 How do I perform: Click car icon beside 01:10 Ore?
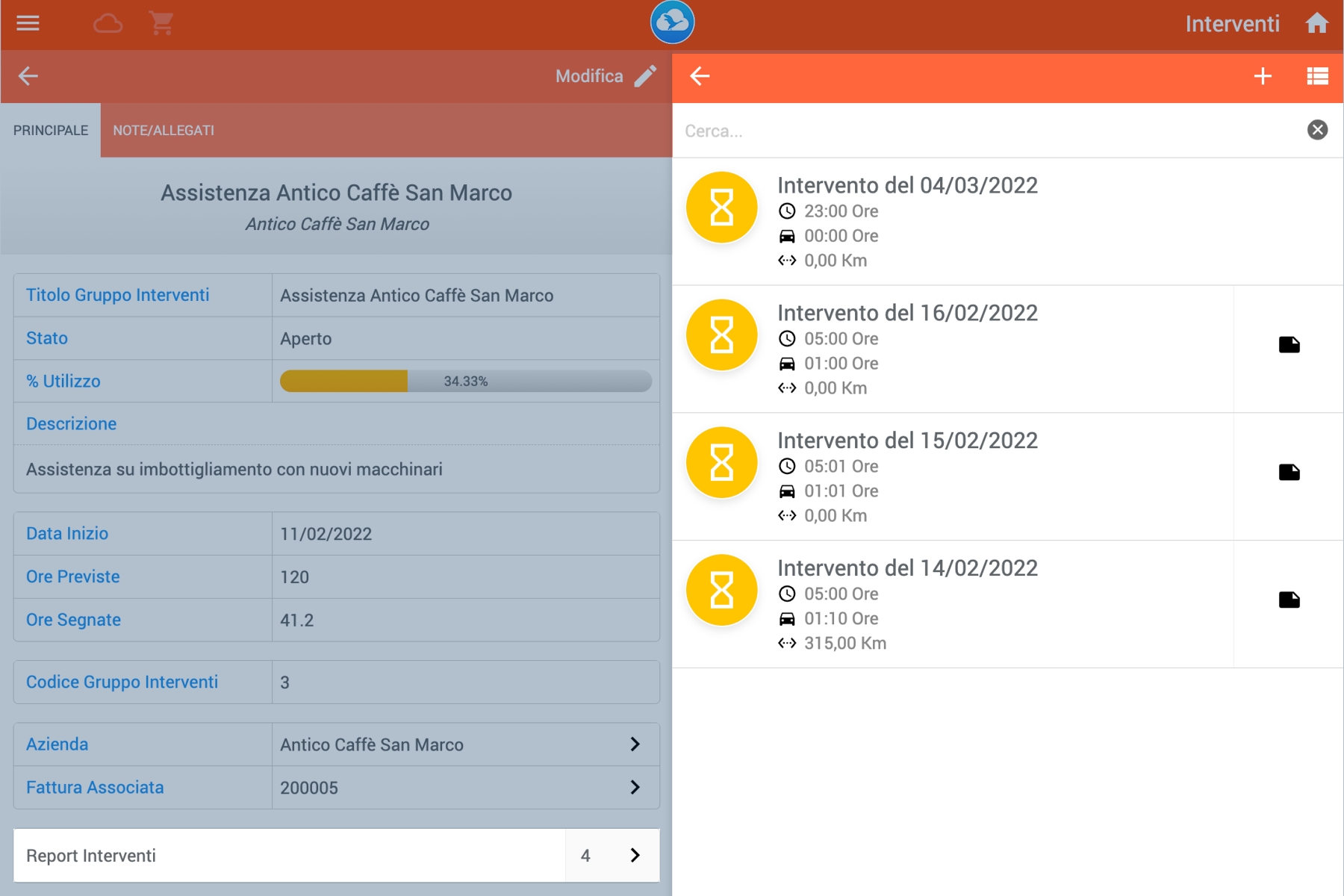(787, 619)
